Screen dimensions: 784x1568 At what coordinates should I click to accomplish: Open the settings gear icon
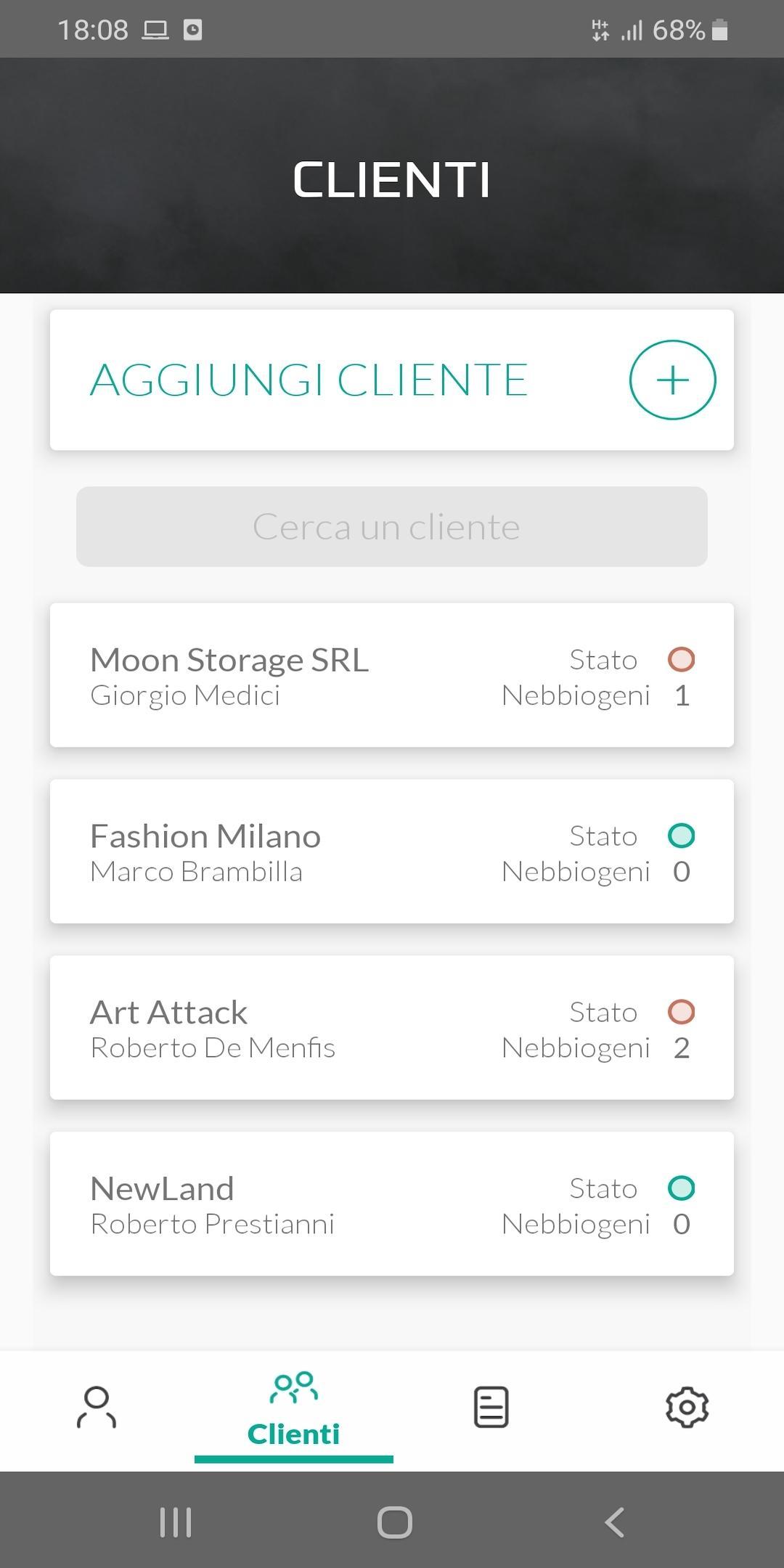pyautogui.click(x=687, y=1408)
